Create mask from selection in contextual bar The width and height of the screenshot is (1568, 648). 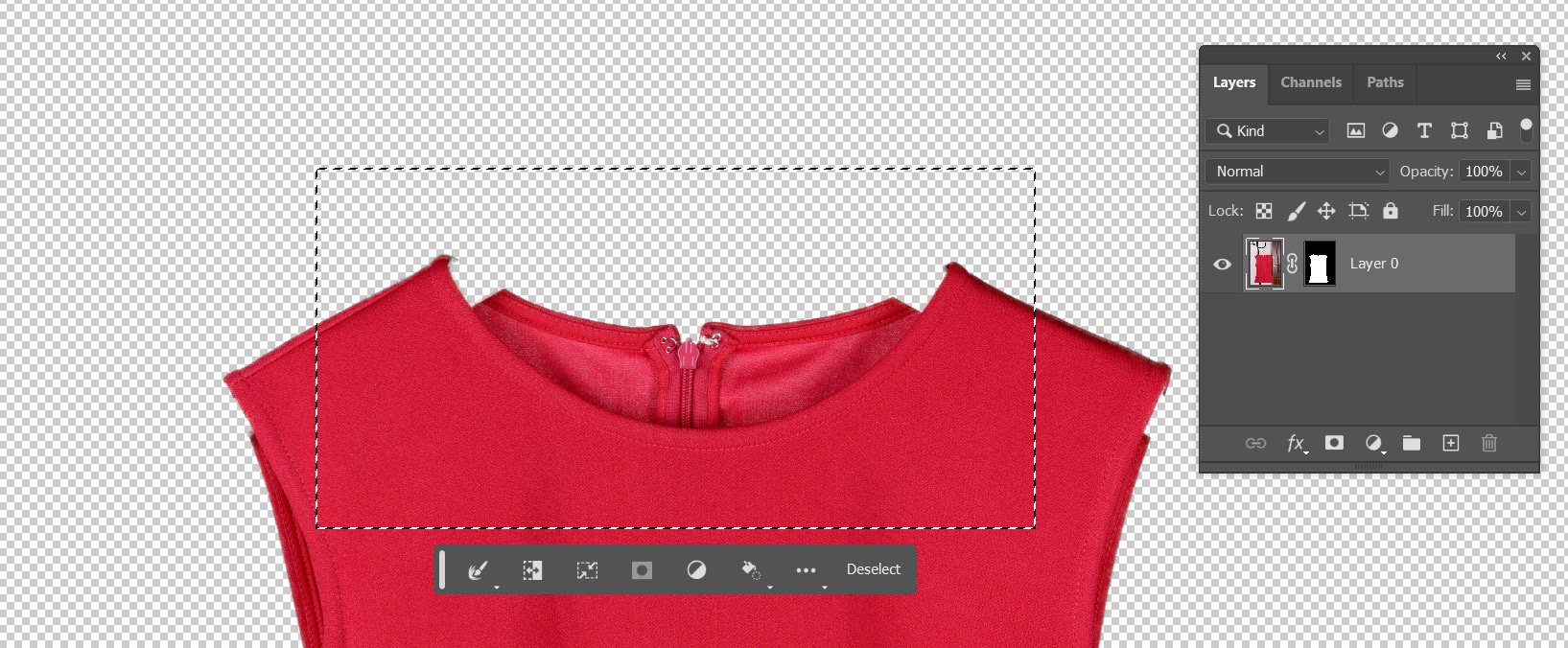pos(642,570)
